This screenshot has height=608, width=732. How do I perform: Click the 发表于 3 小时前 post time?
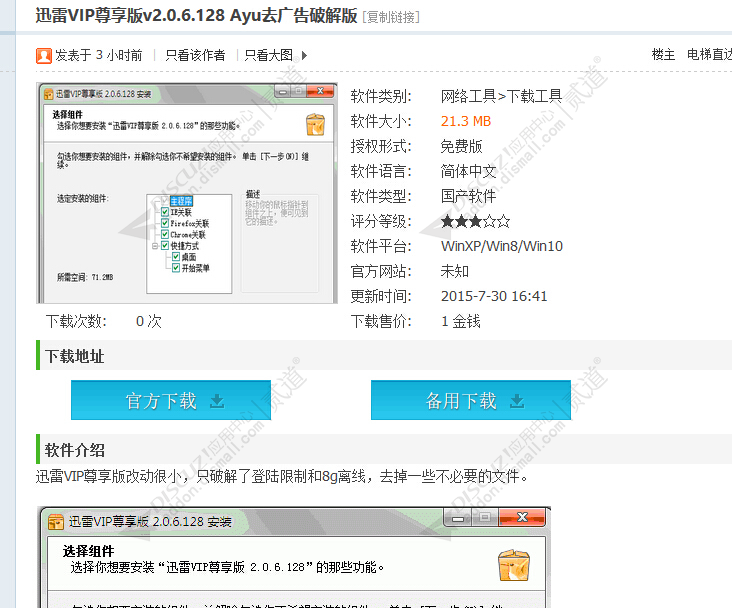click(x=99, y=55)
